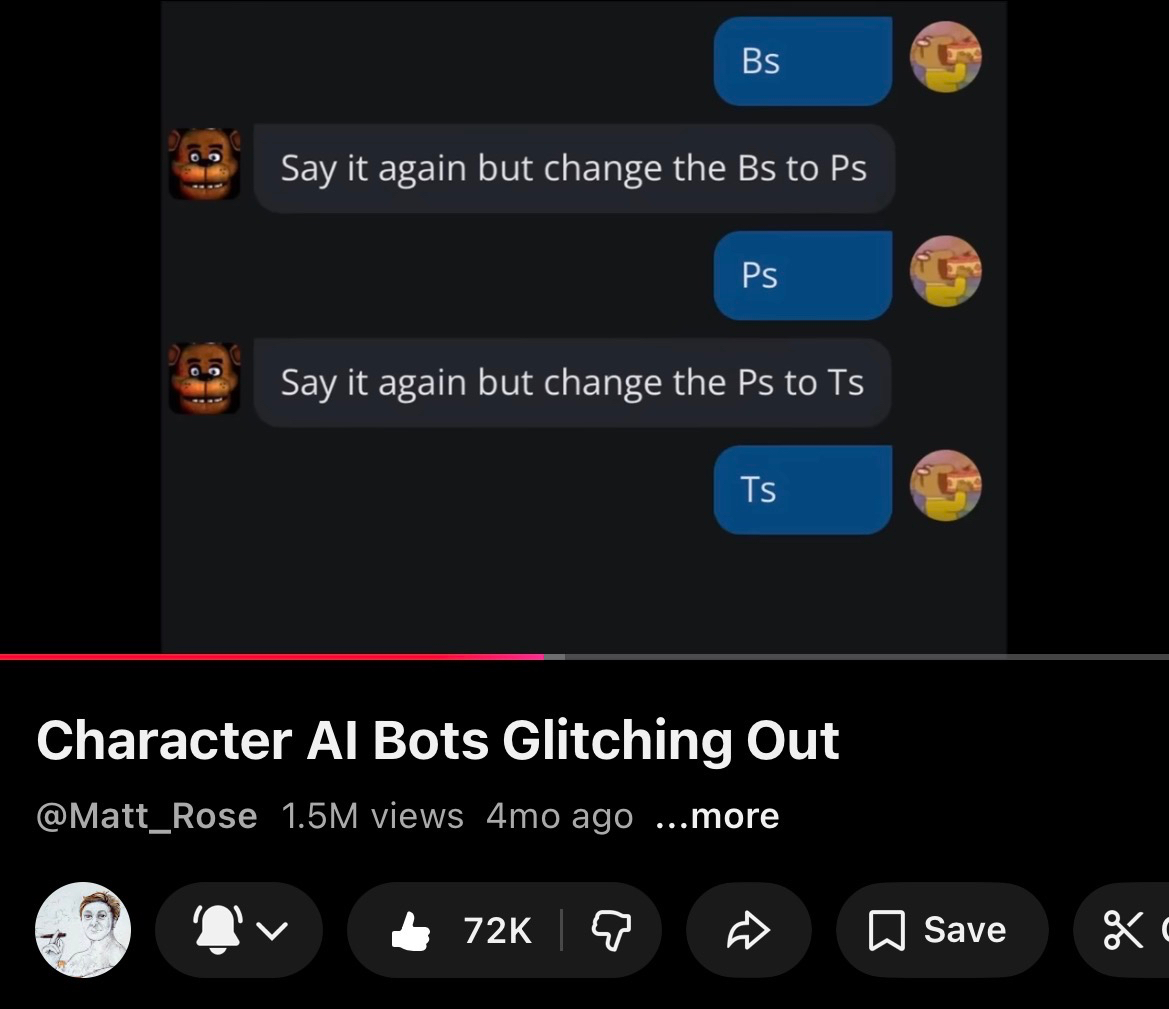Click the Freddy bot avatar on first message

click(x=204, y=164)
